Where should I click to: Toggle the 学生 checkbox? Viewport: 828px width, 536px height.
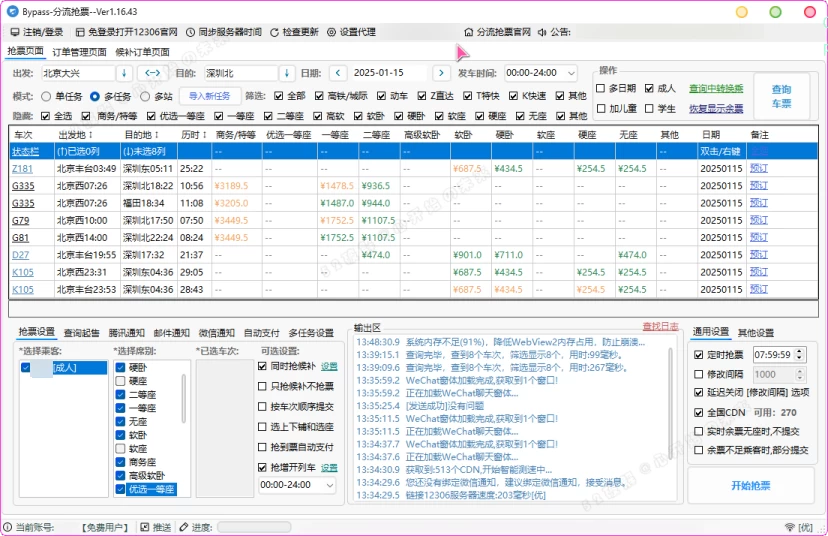point(650,108)
